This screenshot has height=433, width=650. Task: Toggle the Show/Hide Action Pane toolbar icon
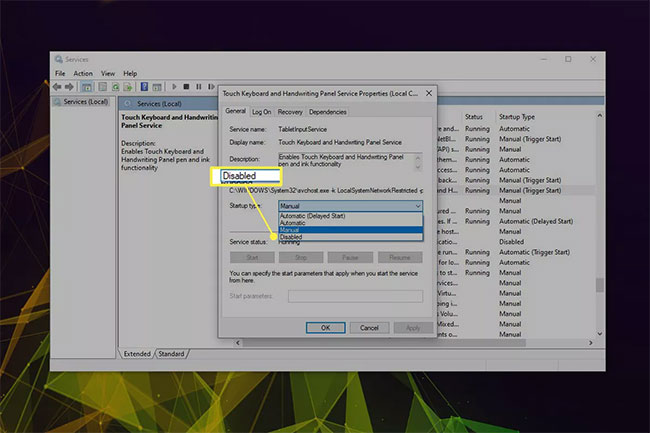[x=157, y=87]
